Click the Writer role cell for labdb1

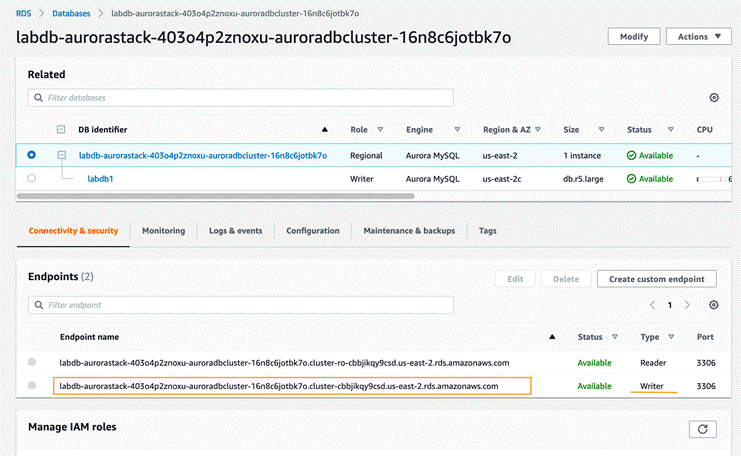pyautogui.click(x=362, y=179)
